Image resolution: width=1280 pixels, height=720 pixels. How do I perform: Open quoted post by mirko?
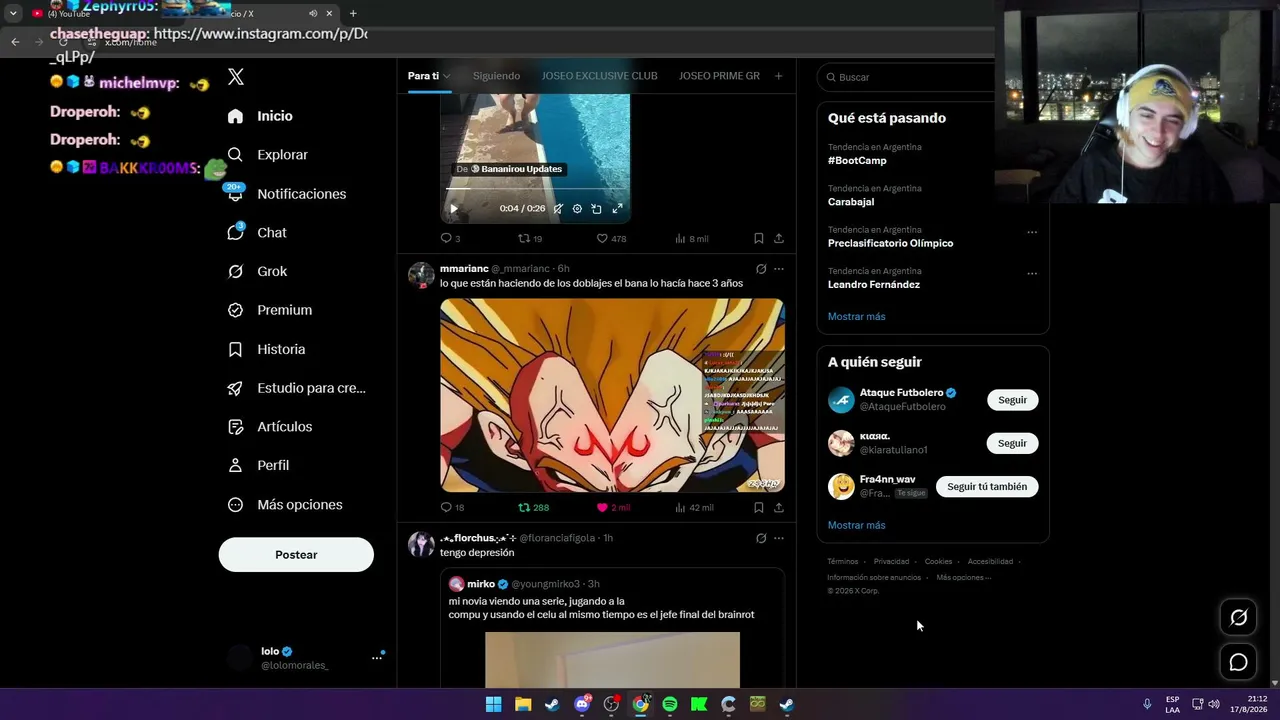612,628
